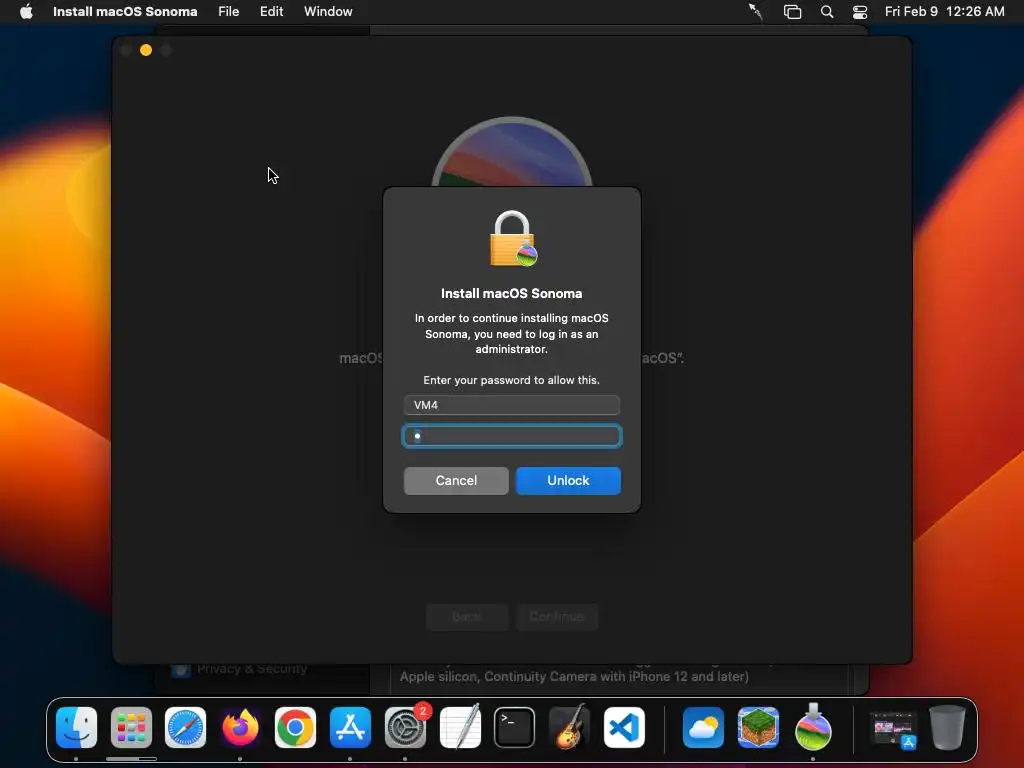Click "Enter your password to allow this." text

(511, 380)
